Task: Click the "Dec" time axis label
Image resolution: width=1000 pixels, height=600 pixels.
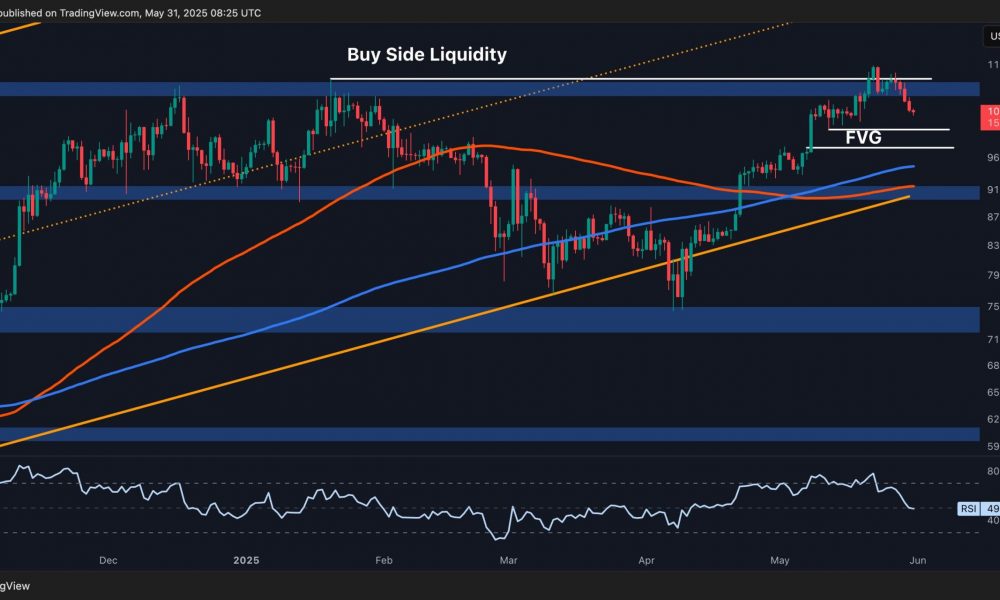Action: coord(108,560)
